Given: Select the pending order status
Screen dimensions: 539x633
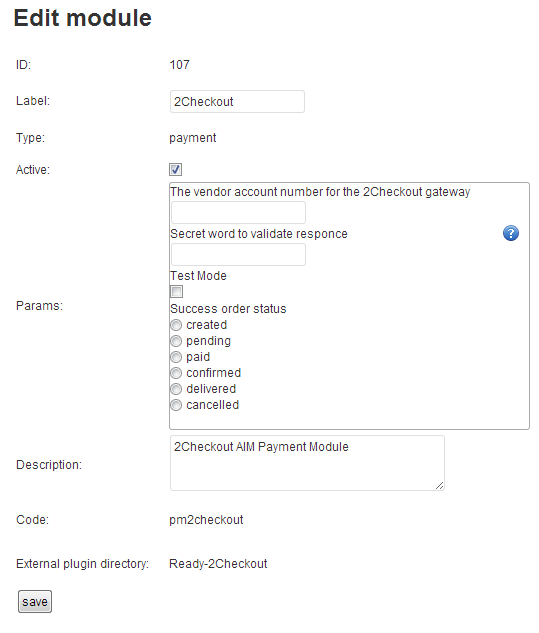Looking at the screenshot, I should click(x=176, y=341).
